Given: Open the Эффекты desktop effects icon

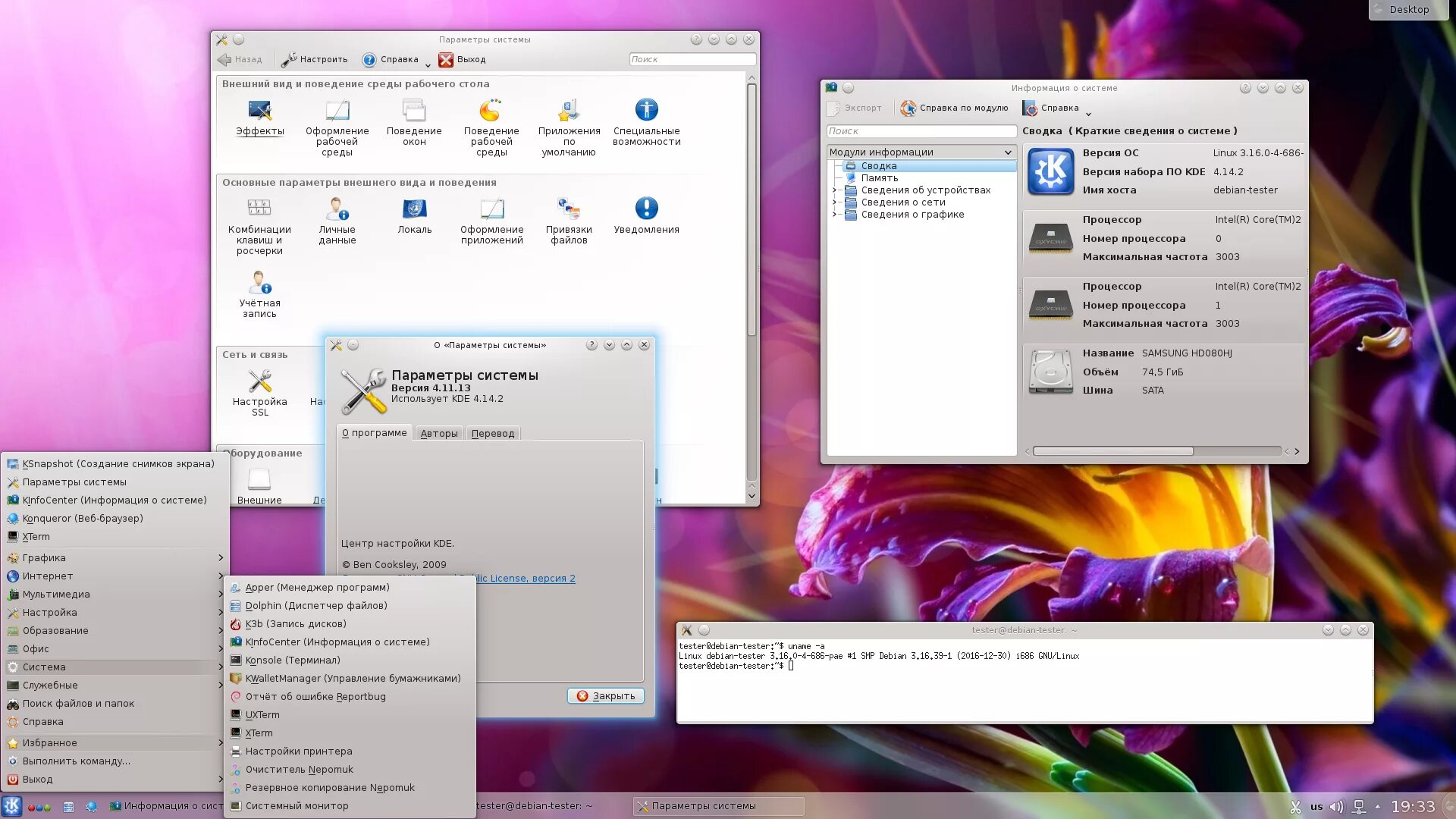Looking at the screenshot, I should (x=259, y=111).
